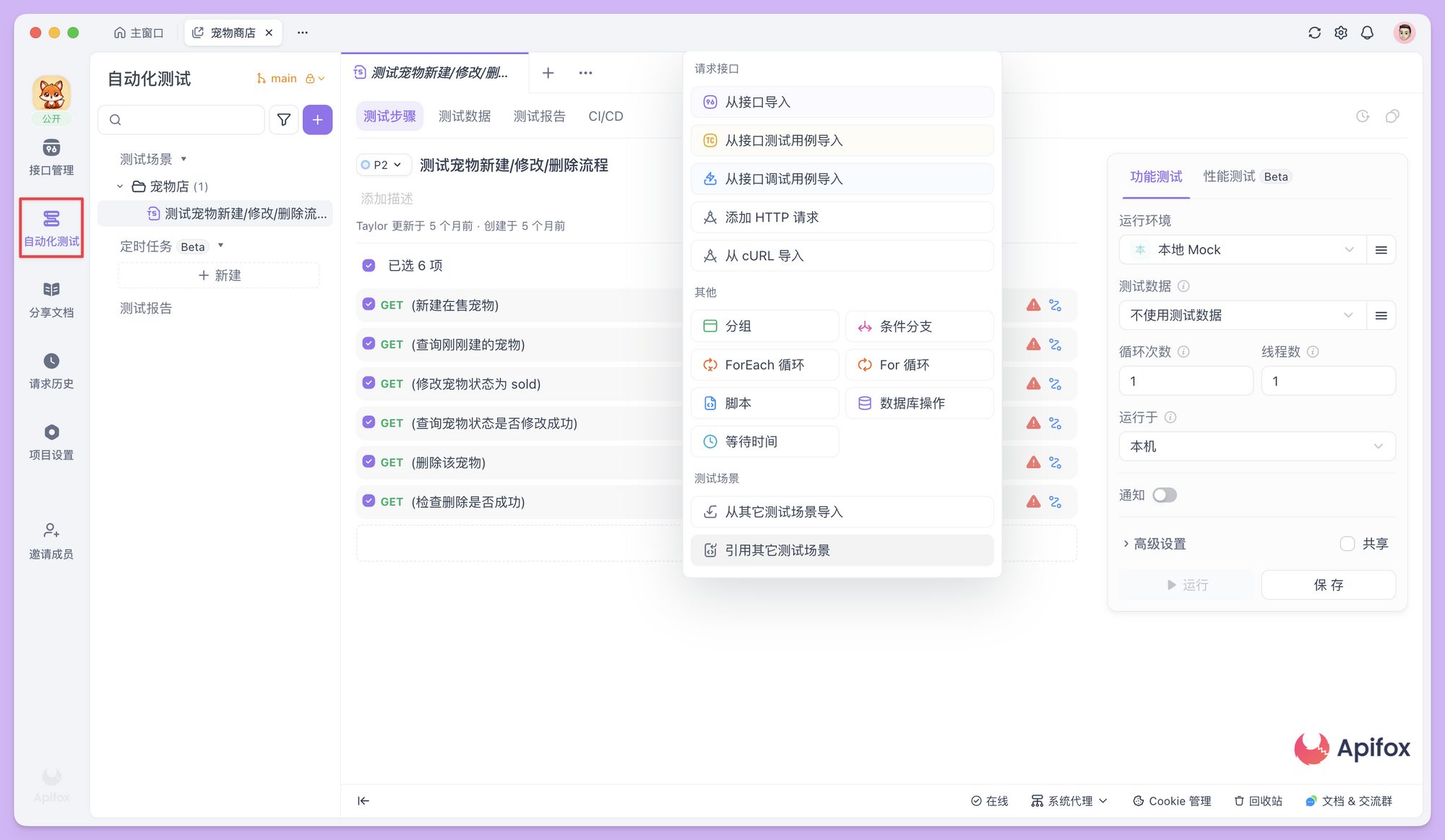This screenshot has width=1445, height=840.
Task: Click 新建 under 定时任务
Action: pyautogui.click(x=217, y=274)
